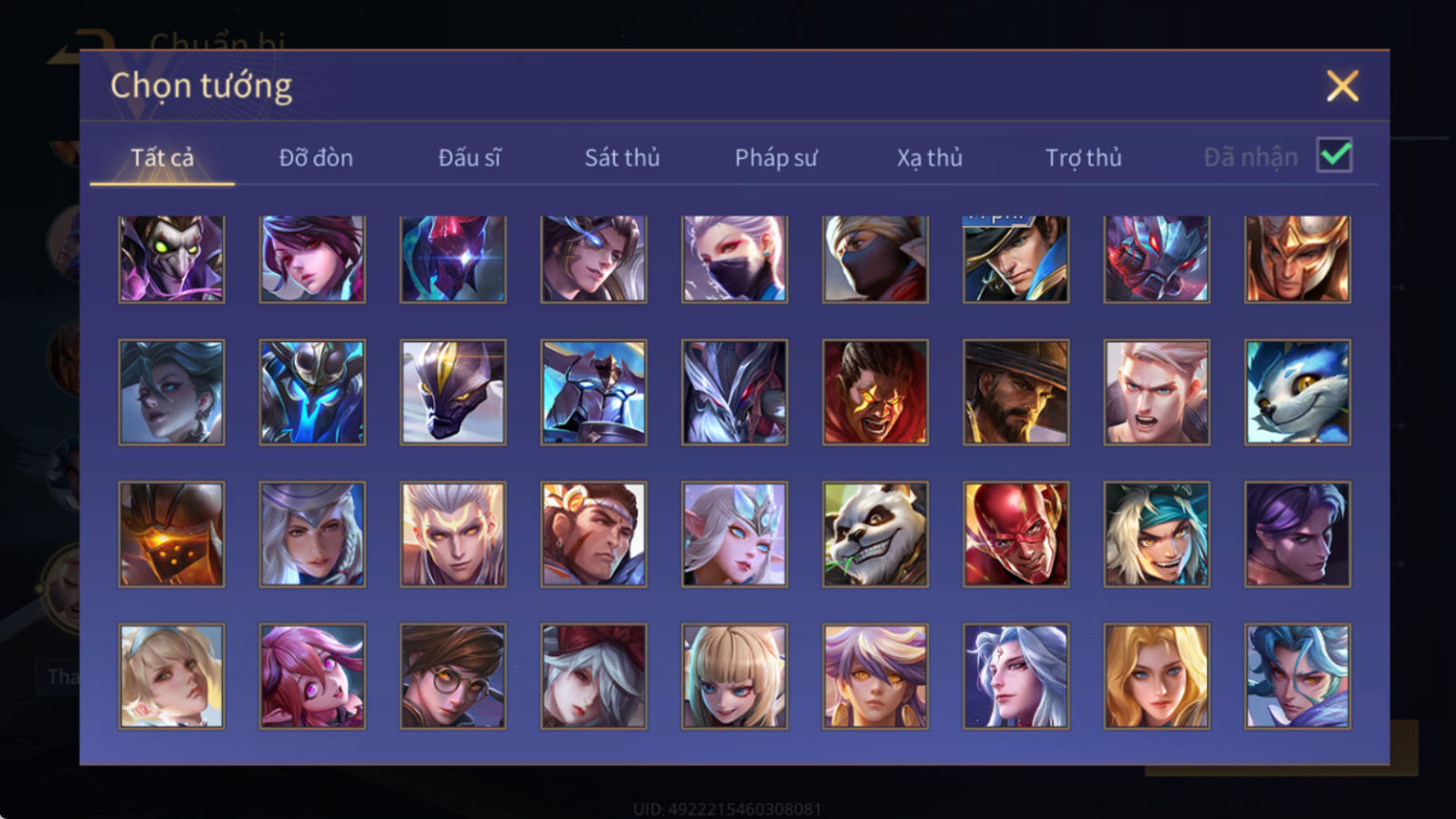
Task: Select the white-haired woman with black mask
Action: [x=735, y=258]
